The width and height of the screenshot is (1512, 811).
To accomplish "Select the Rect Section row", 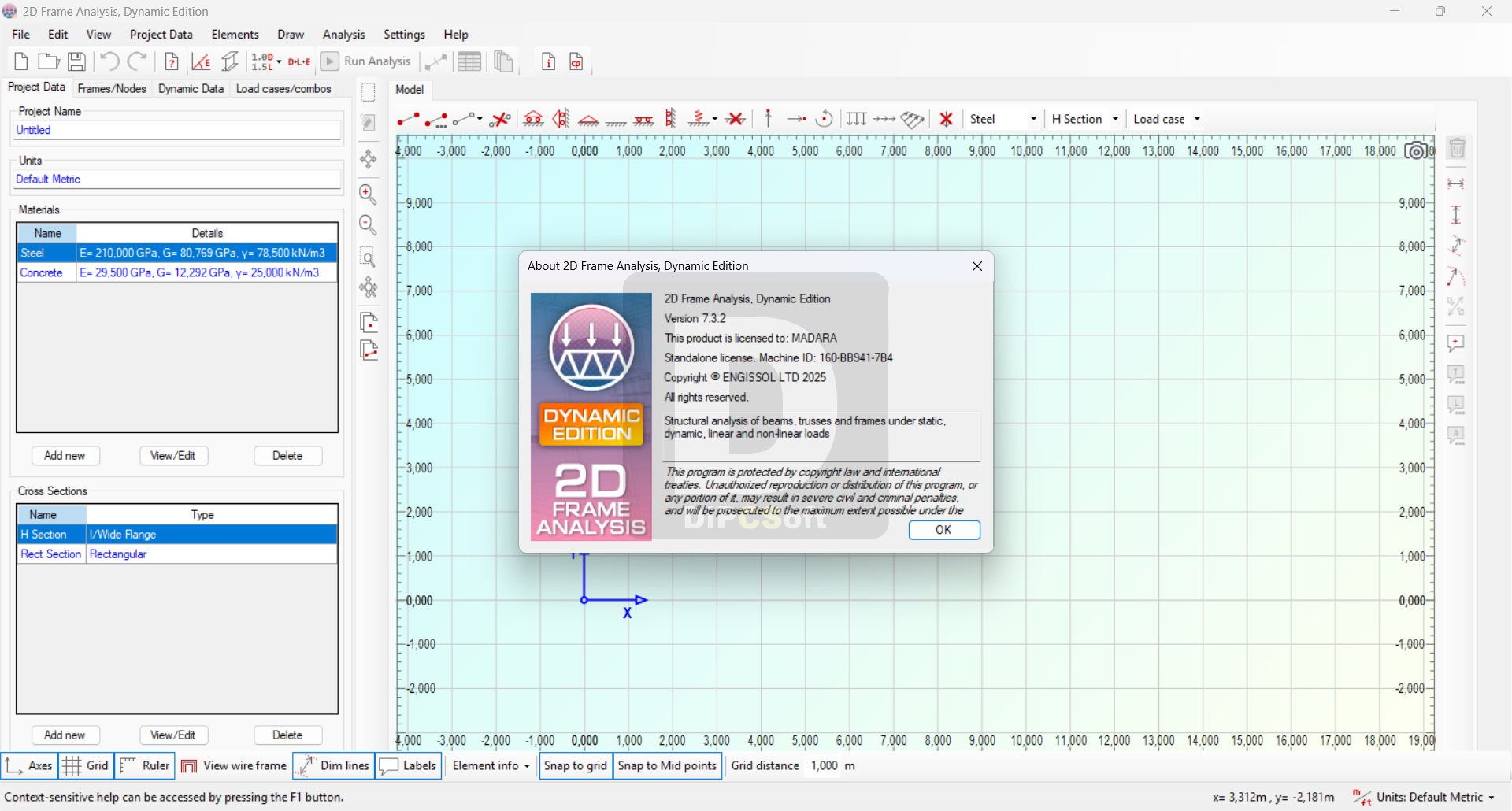I will click(177, 554).
